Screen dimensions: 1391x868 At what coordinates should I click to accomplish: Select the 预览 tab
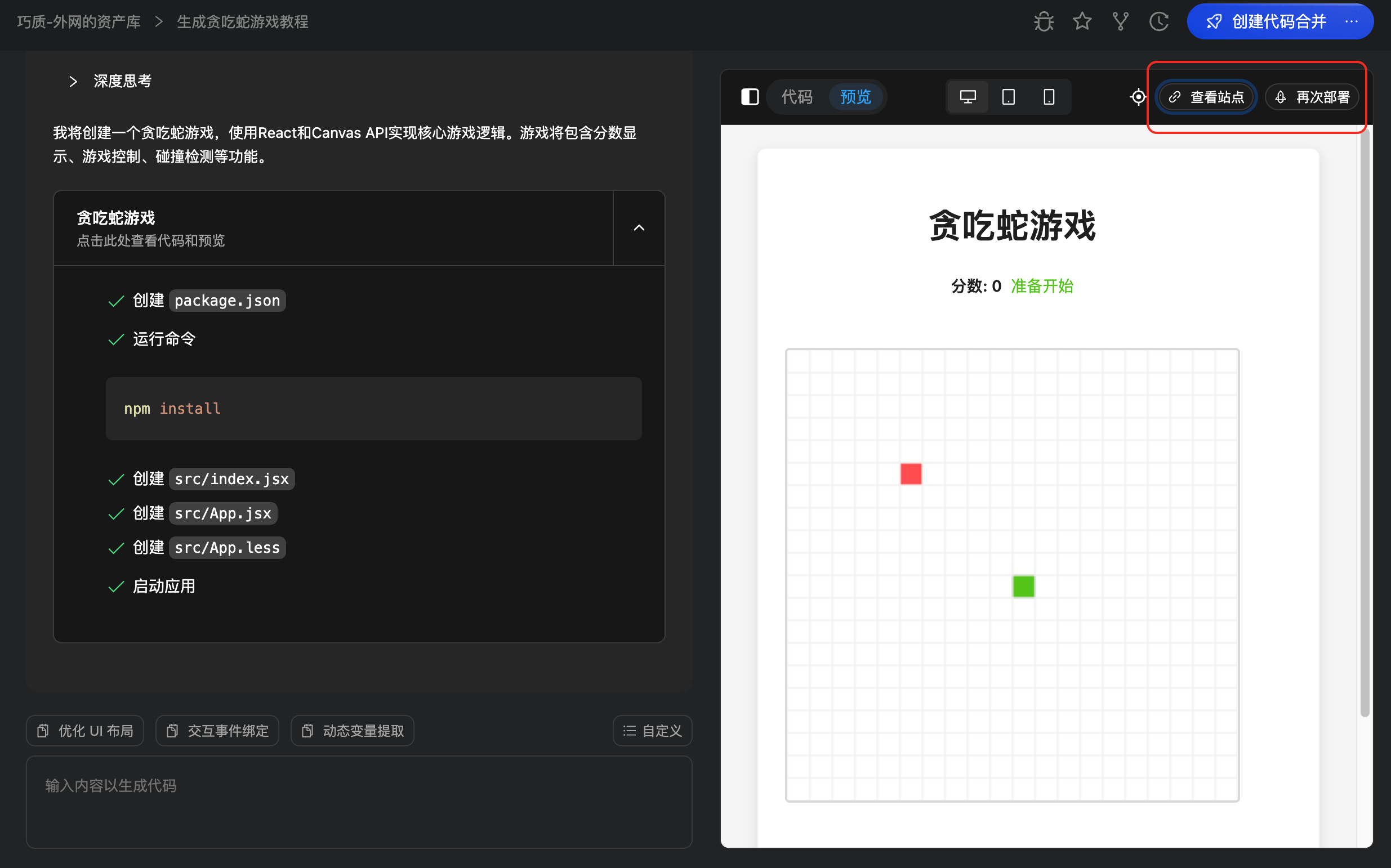(x=855, y=97)
